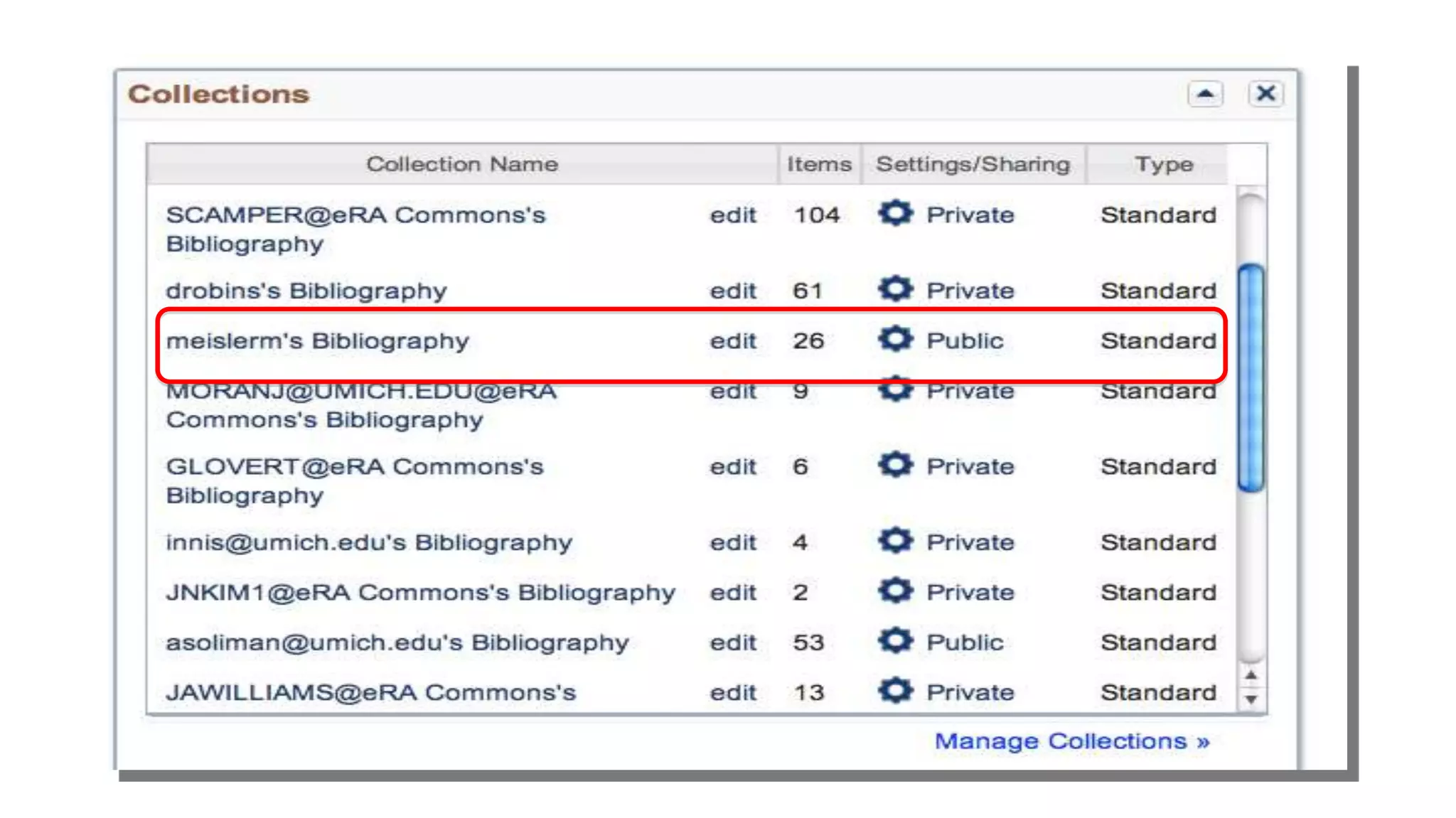This screenshot has height=818, width=1456.
Task: Open settings gear for SCAMPER@eRA Commons's Bibliography
Action: click(895, 213)
